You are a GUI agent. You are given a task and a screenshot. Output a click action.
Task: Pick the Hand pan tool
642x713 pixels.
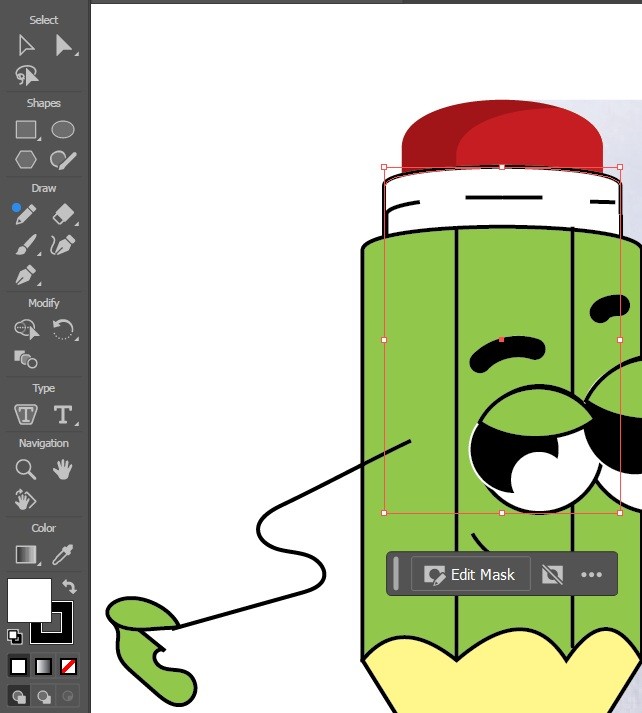pos(63,469)
